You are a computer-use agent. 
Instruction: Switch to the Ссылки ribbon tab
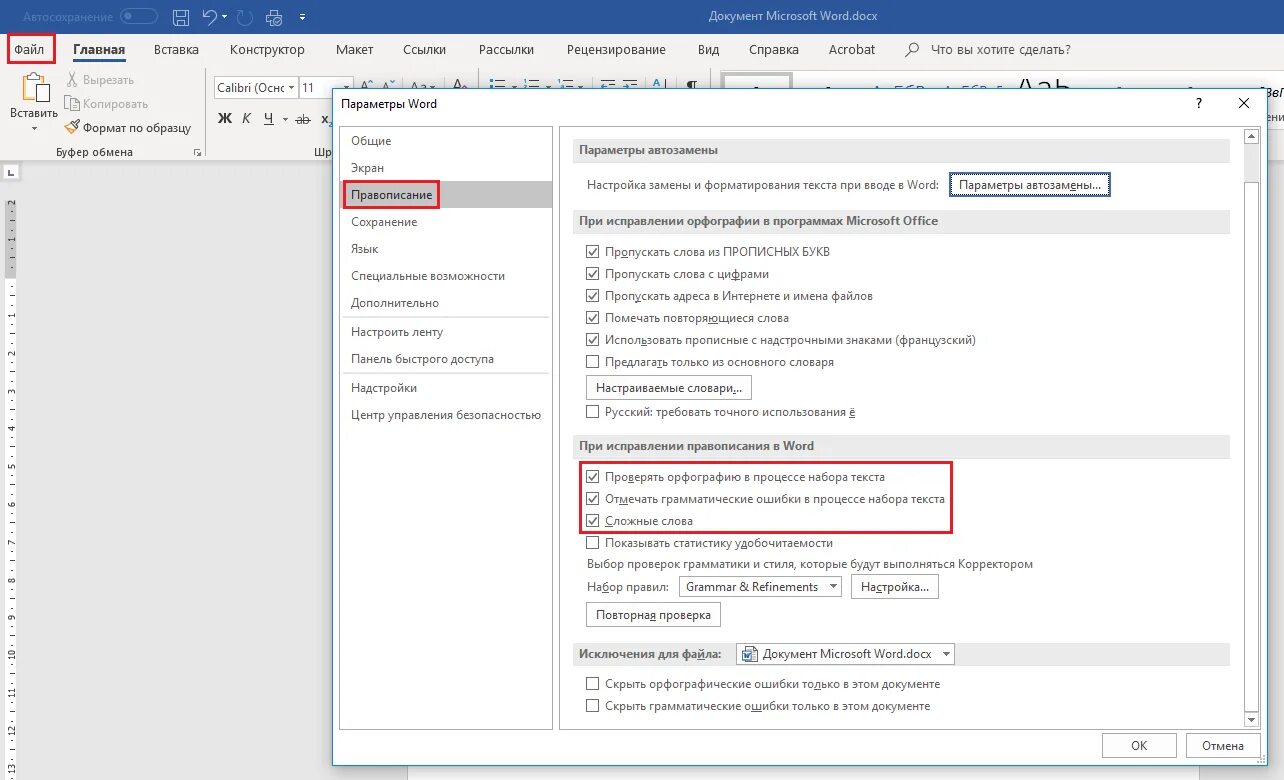(x=425, y=49)
